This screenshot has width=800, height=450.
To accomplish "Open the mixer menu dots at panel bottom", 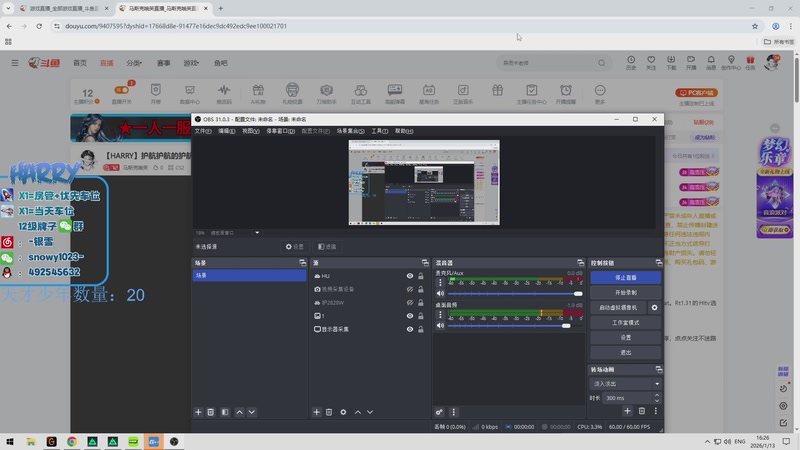I will pos(454,412).
